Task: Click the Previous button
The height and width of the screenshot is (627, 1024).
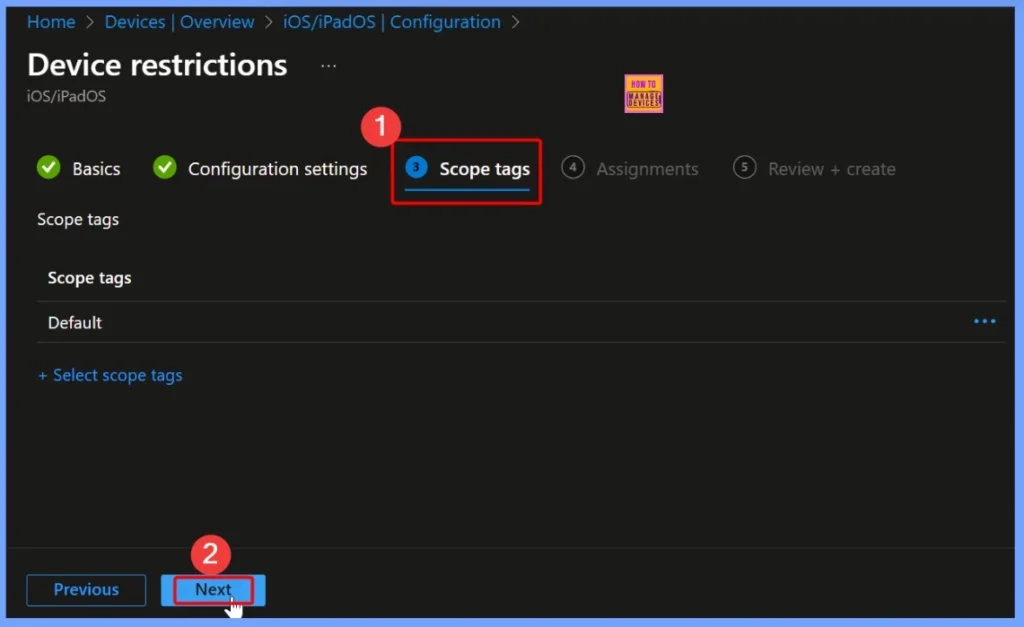Action: point(85,590)
